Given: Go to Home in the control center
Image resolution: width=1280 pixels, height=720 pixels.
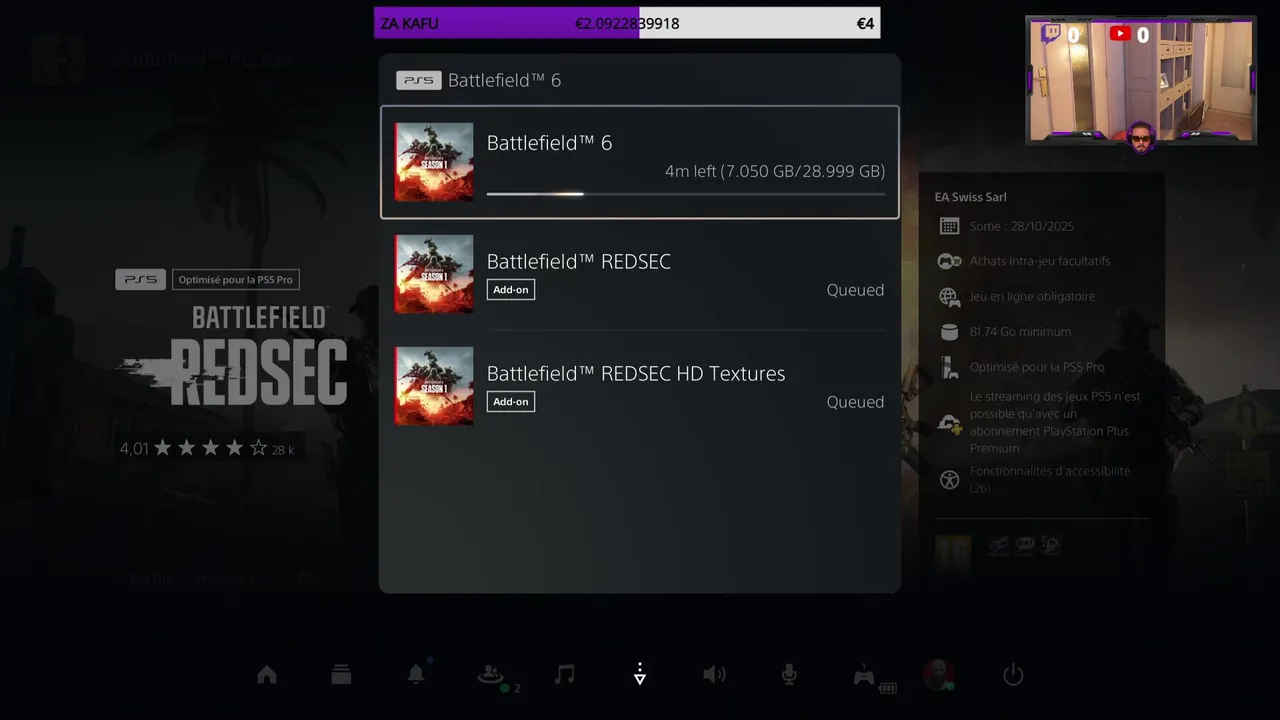Looking at the screenshot, I should tap(267, 675).
